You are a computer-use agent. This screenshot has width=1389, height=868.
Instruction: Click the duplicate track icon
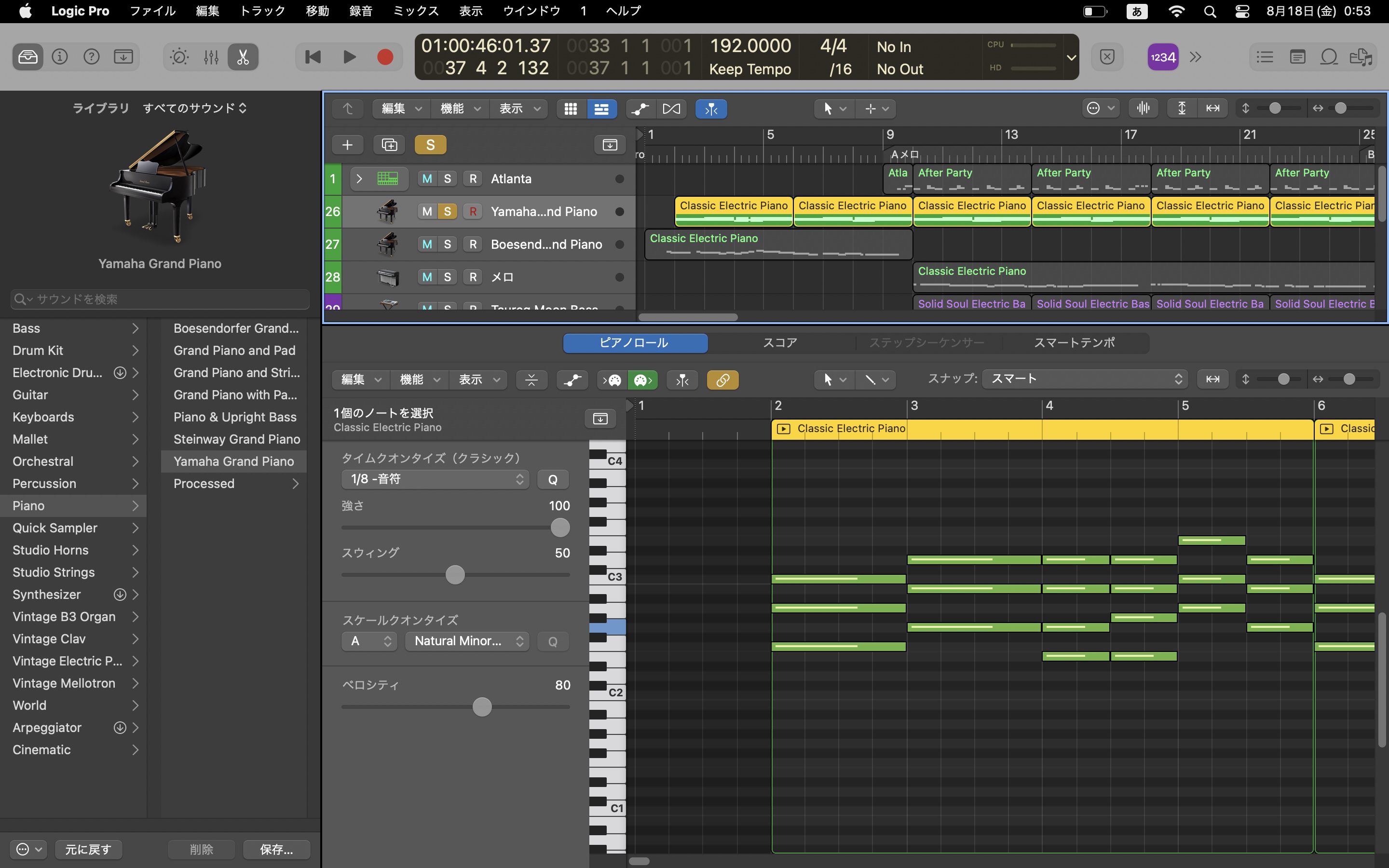pyautogui.click(x=389, y=145)
